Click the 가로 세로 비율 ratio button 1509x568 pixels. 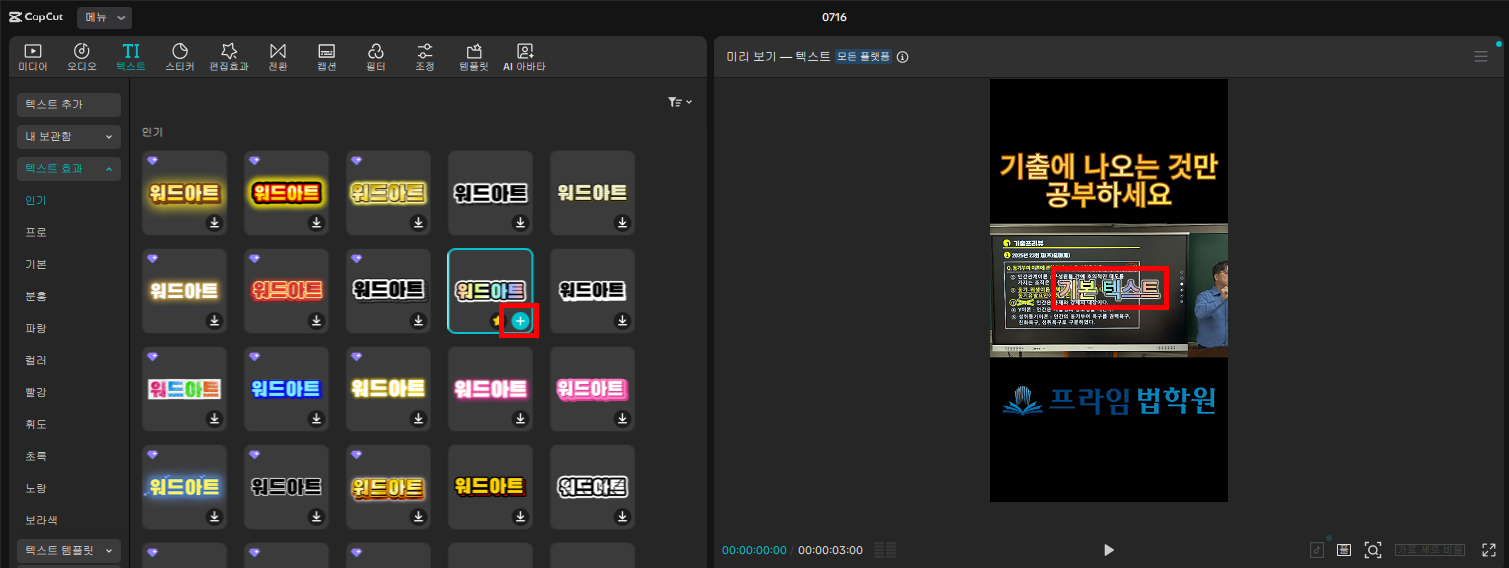(1430, 550)
